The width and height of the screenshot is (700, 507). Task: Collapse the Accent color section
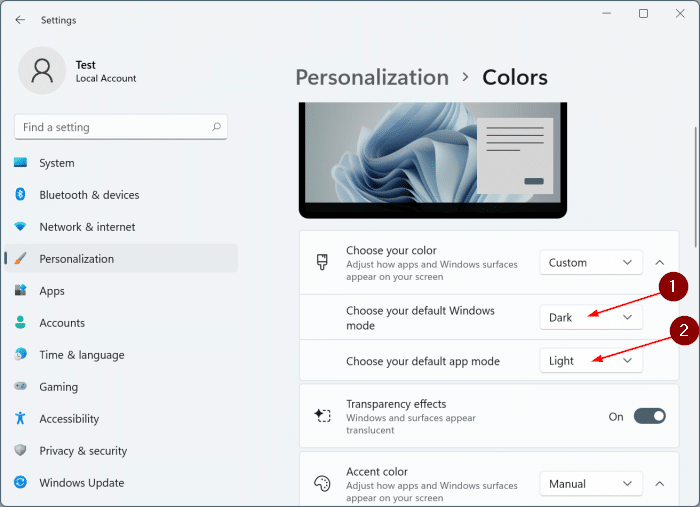(659, 484)
